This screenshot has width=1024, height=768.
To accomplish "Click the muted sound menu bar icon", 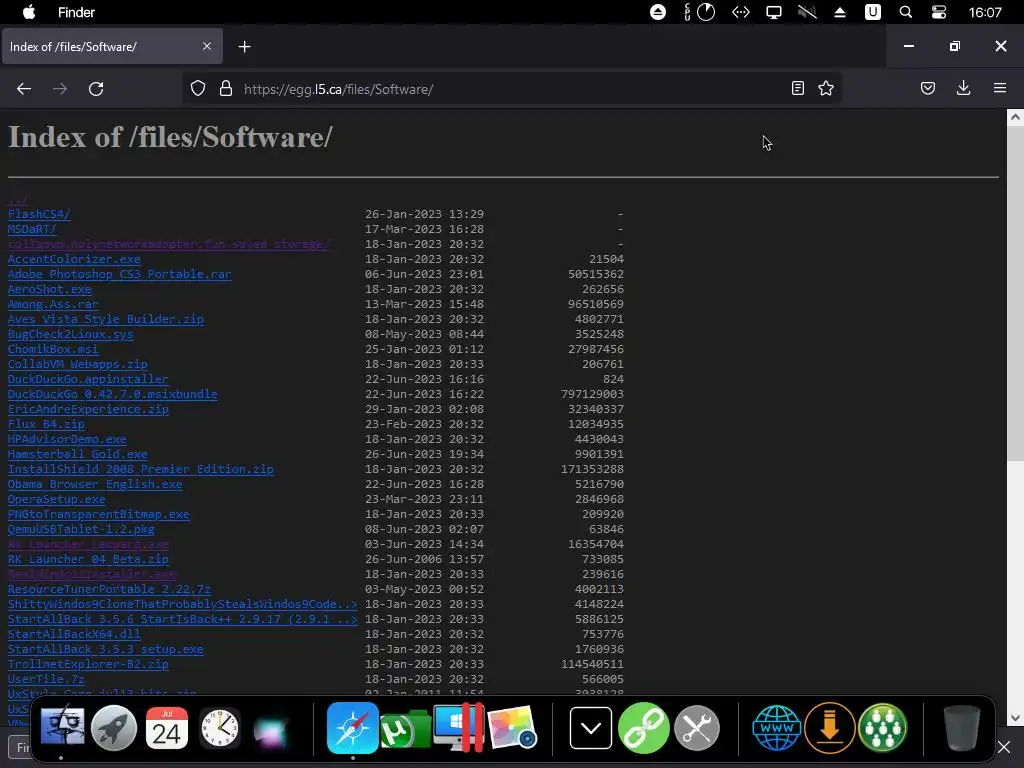I will point(807,12).
